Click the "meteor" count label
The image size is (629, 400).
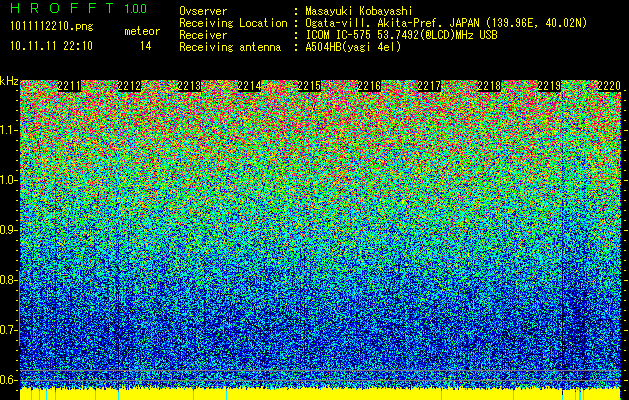click(x=142, y=31)
